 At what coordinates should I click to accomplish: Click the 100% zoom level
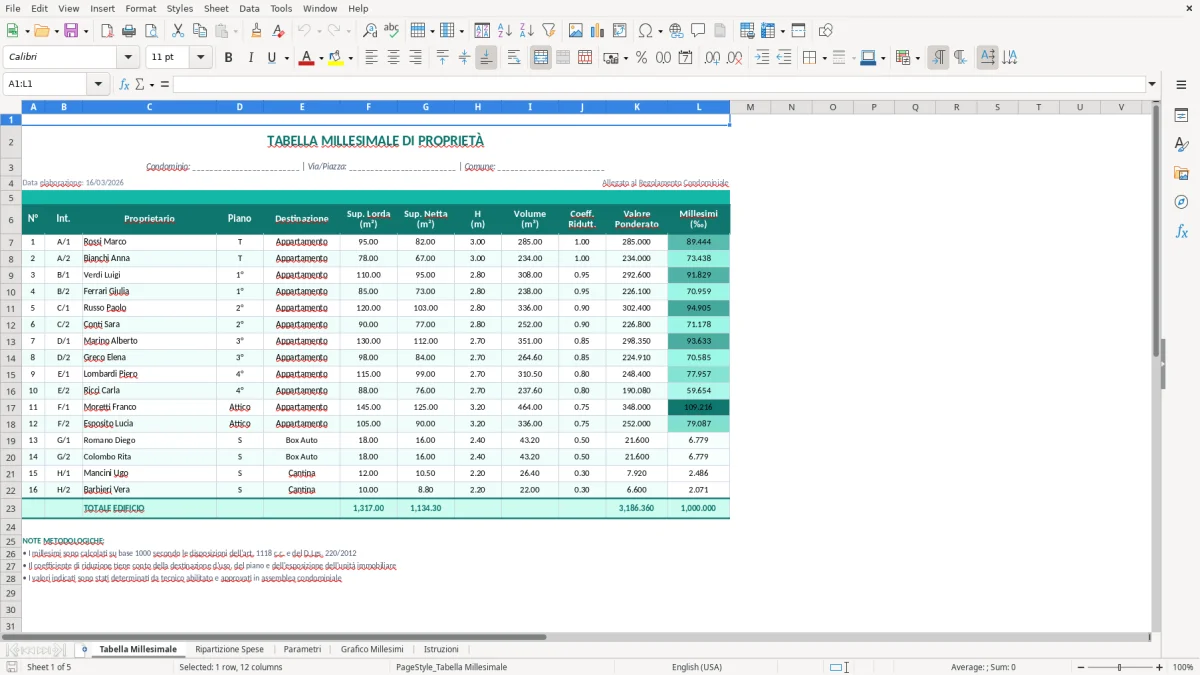point(1182,667)
